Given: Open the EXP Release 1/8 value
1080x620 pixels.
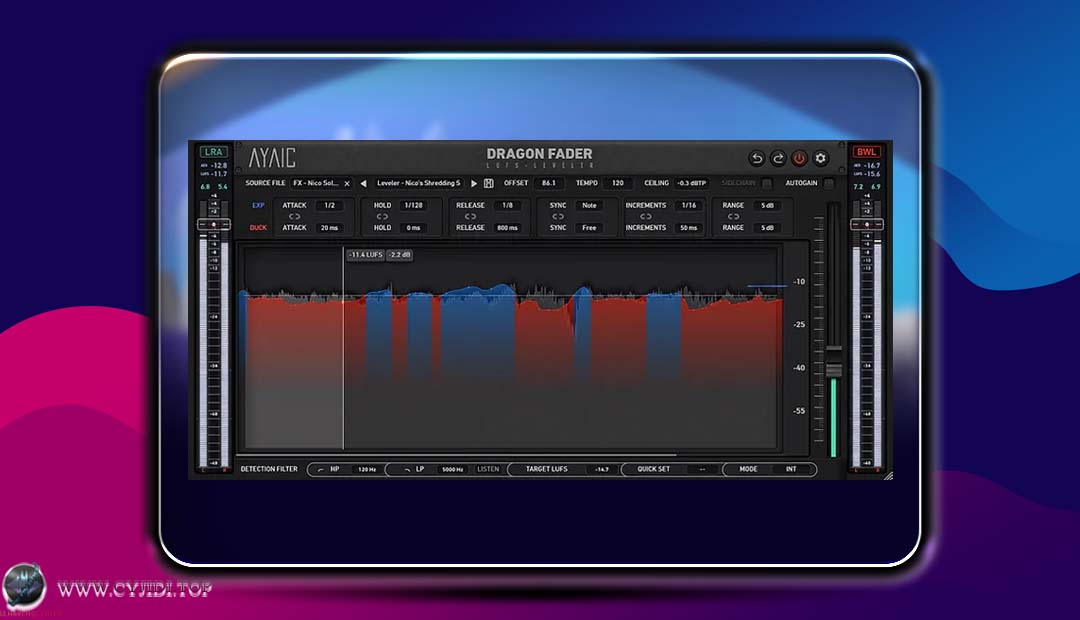Looking at the screenshot, I should (x=508, y=205).
